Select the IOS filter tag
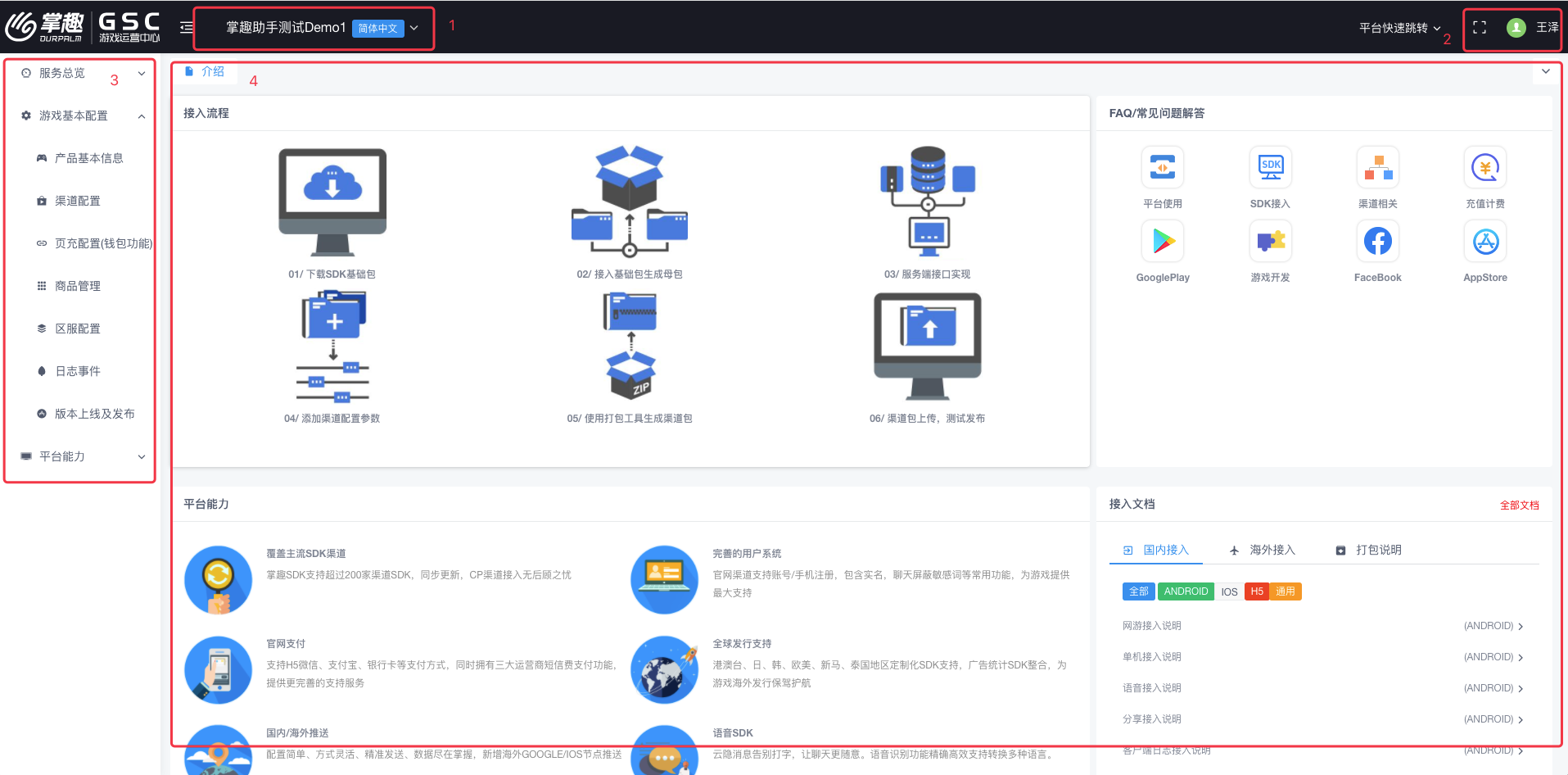Viewport: 1568px width, 775px height. [1229, 591]
